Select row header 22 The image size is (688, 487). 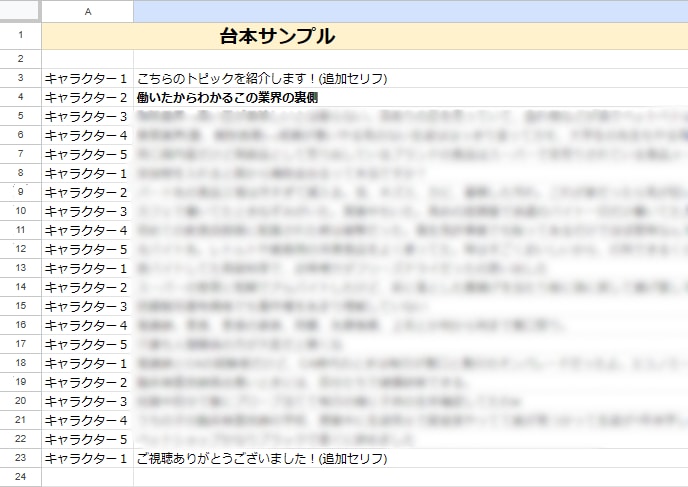click(21, 439)
